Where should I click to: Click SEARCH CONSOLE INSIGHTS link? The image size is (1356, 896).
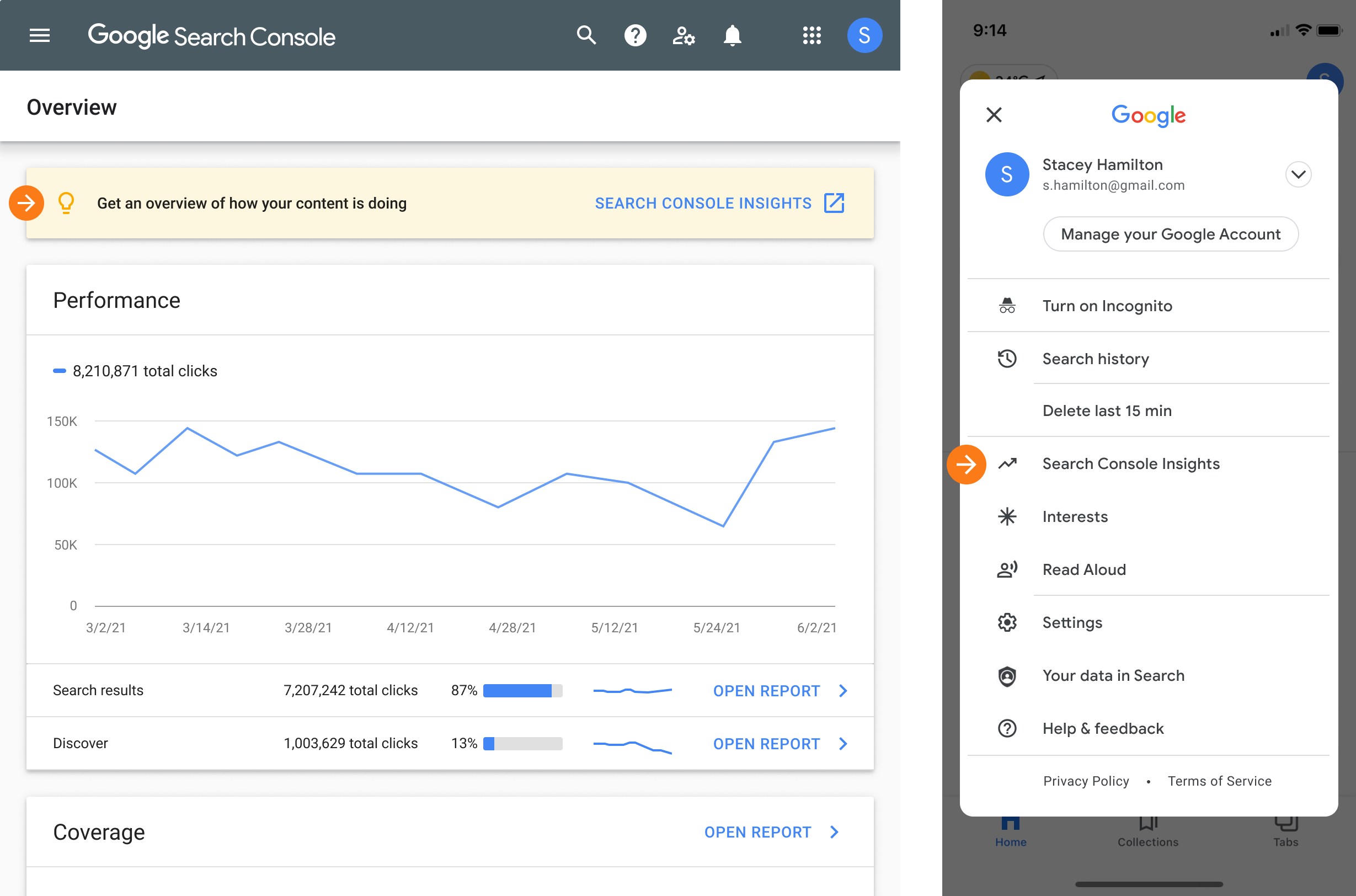click(x=720, y=203)
